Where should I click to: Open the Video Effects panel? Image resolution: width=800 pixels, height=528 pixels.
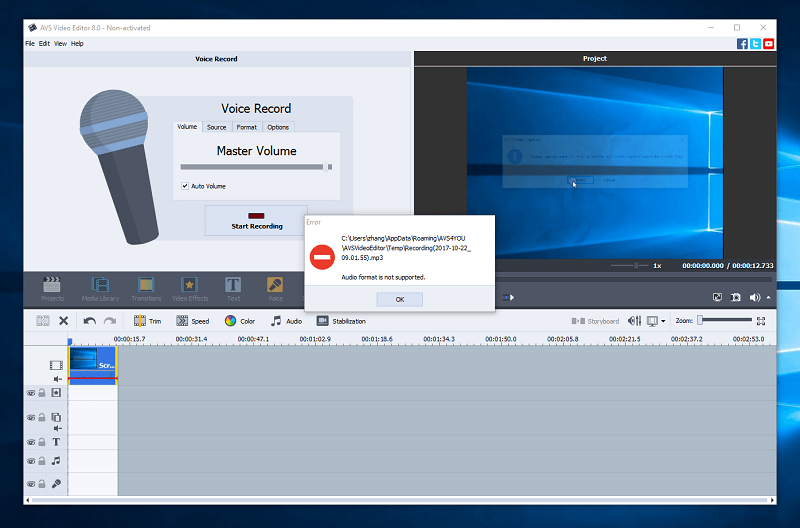[190, 289]
